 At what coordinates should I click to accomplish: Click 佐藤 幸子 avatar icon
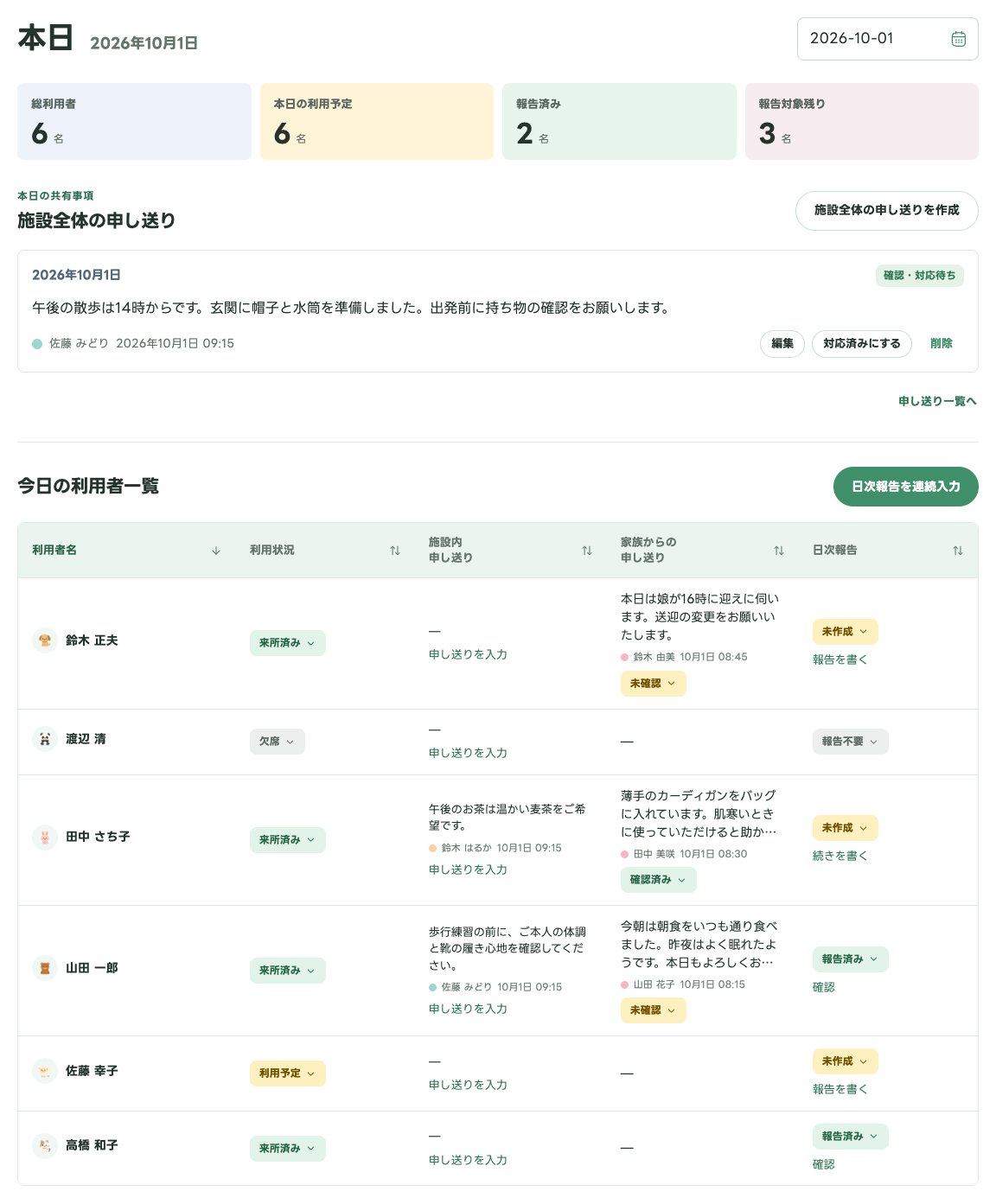45,1071
